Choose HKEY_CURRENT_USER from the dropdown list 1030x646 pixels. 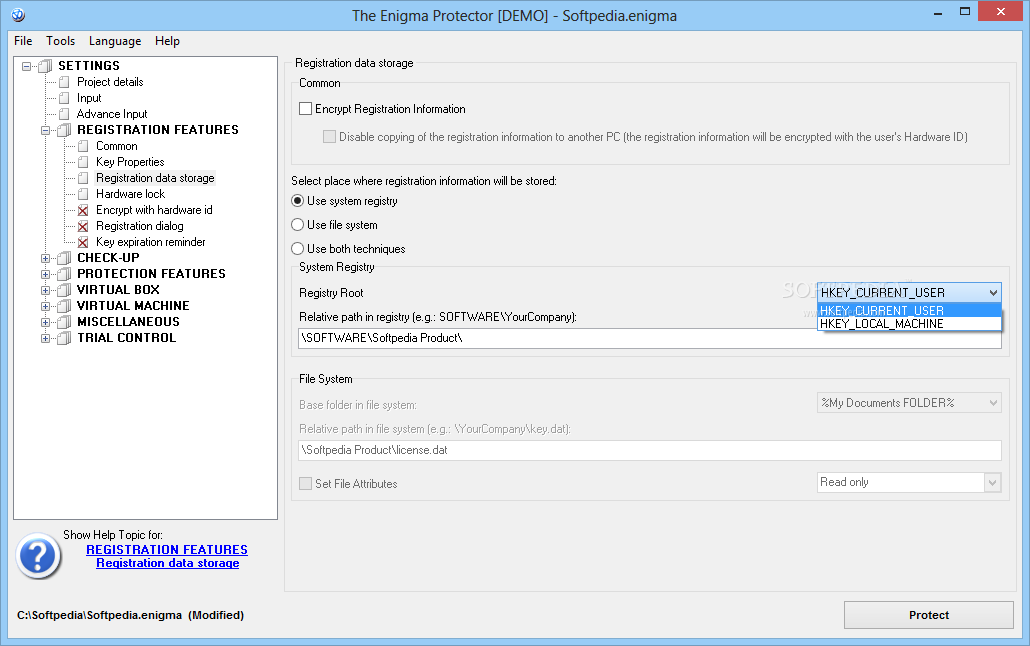[909, 310]
